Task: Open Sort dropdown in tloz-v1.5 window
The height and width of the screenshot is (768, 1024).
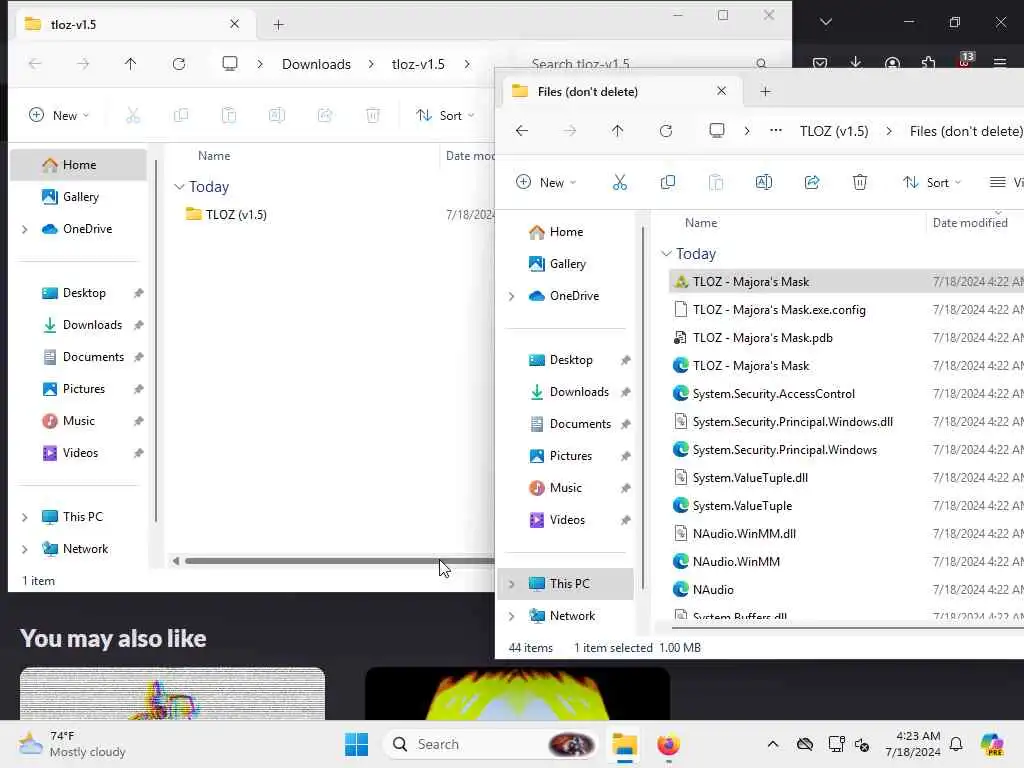Action: pyautogui.click(x=445, y=116)
